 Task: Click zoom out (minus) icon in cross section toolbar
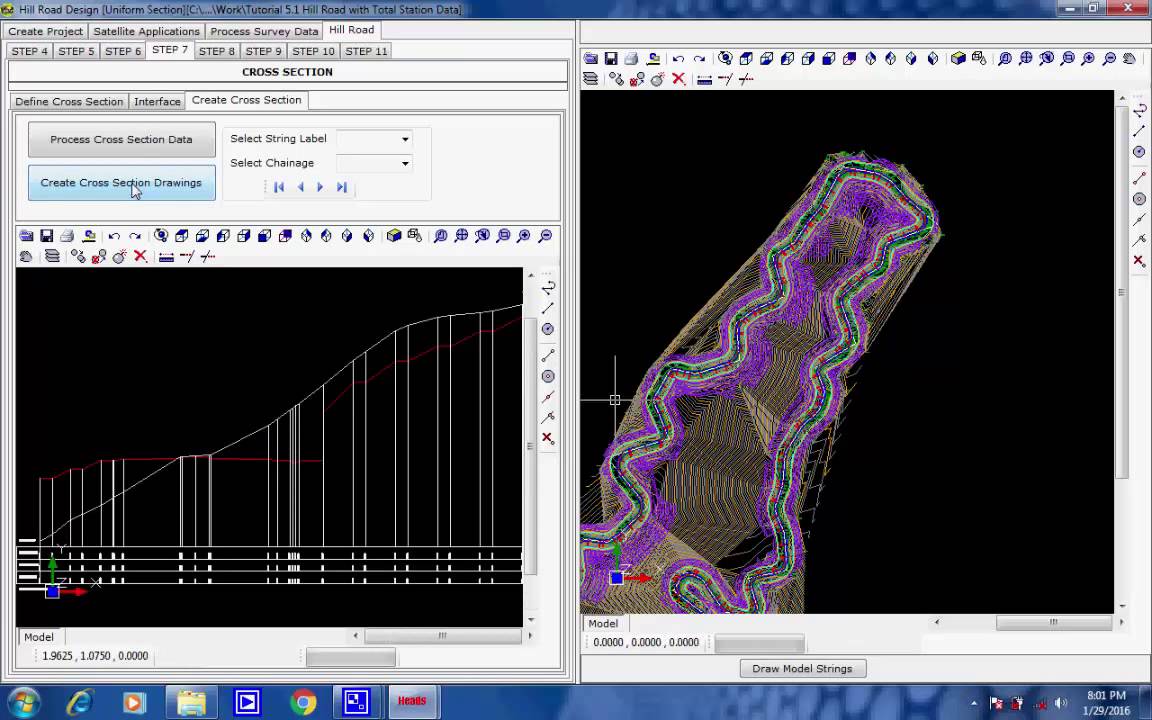coord(545,236)
